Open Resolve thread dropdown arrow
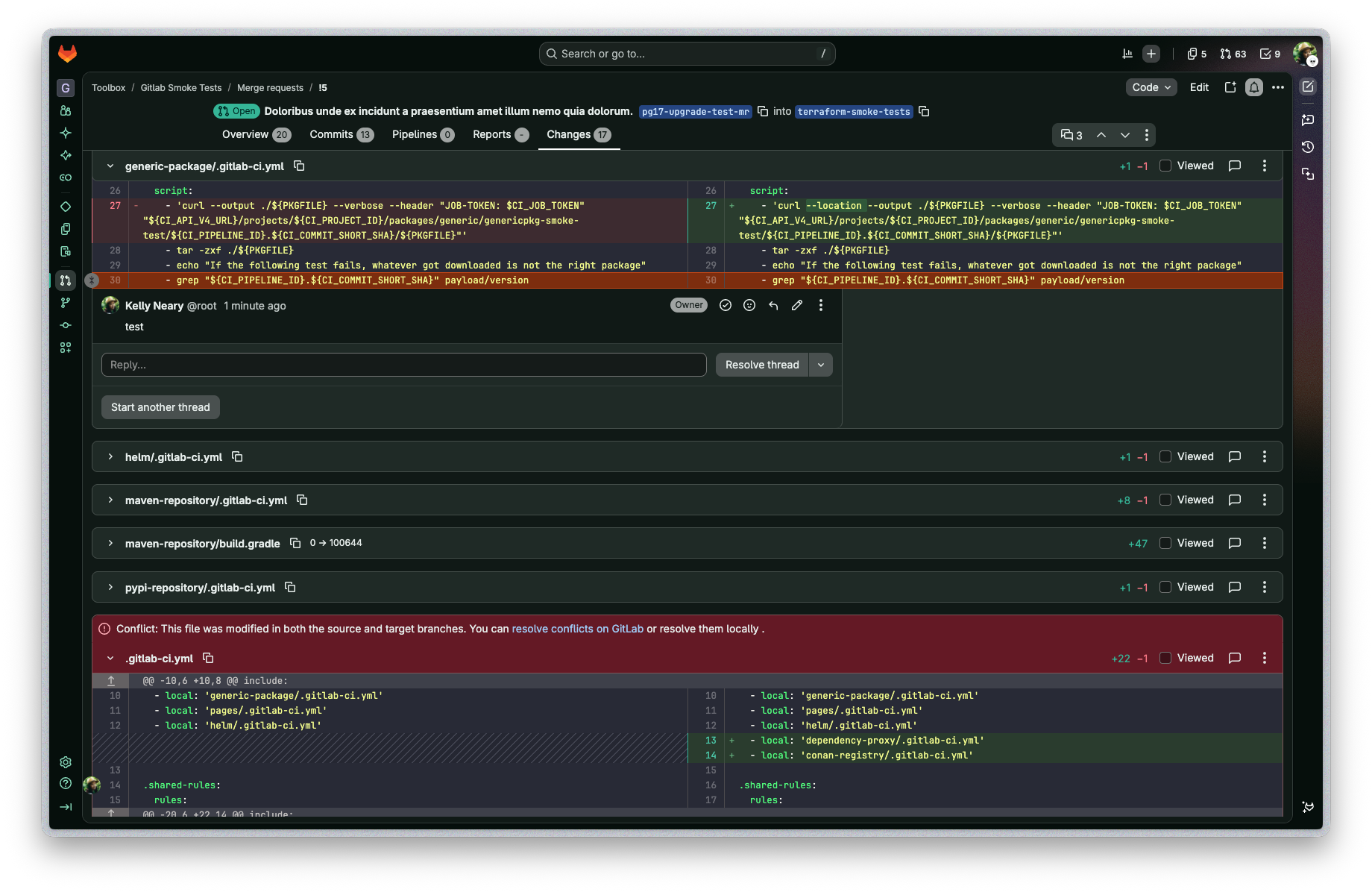Viewport: 1372px width, 892px height. click(x=821, y=365)
